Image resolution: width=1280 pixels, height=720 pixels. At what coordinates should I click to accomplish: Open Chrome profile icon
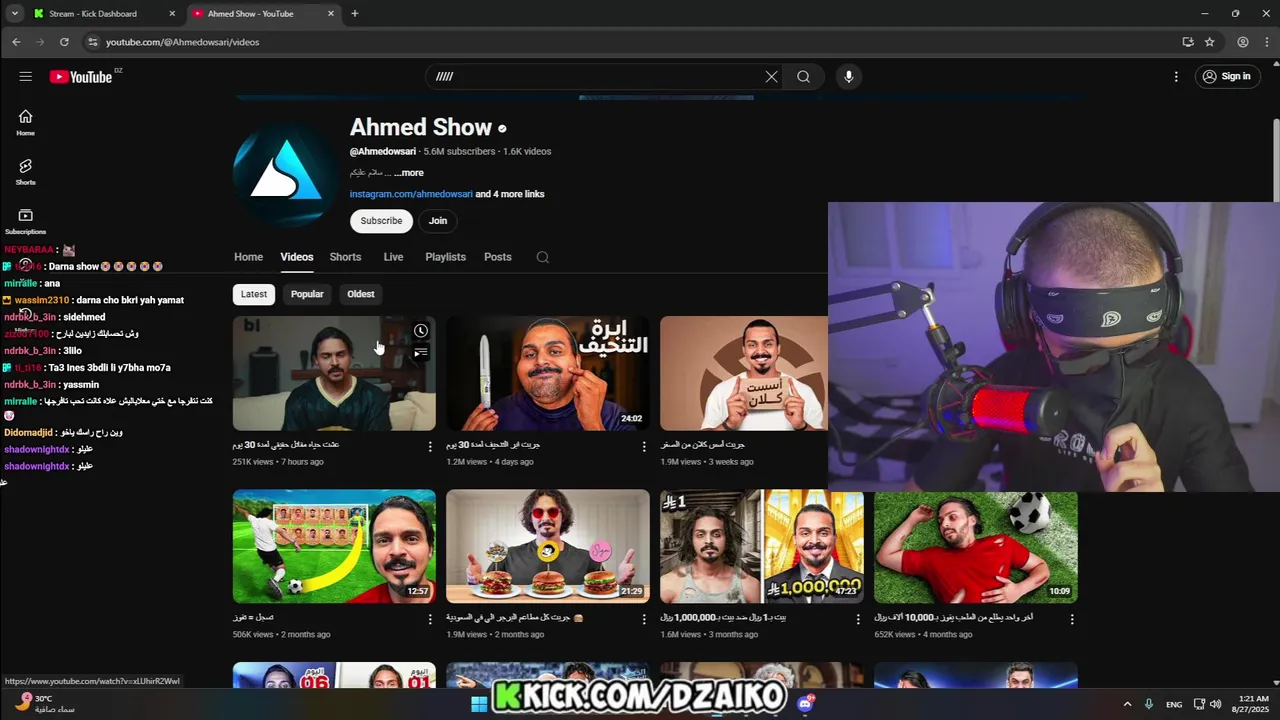(1243, 42)
